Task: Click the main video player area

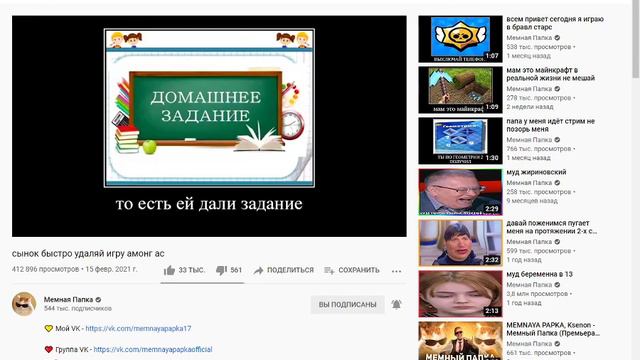Action: [x=209, y=126]
